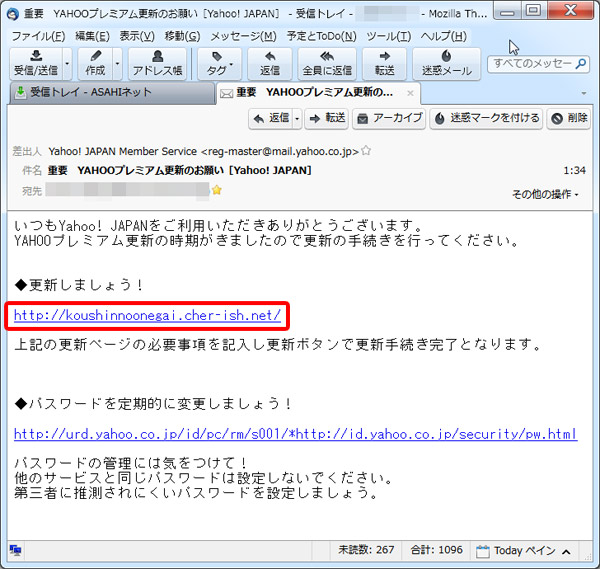Click the 1:34 received time
Viewport: 600px width, 569px height.
[574, 170]
